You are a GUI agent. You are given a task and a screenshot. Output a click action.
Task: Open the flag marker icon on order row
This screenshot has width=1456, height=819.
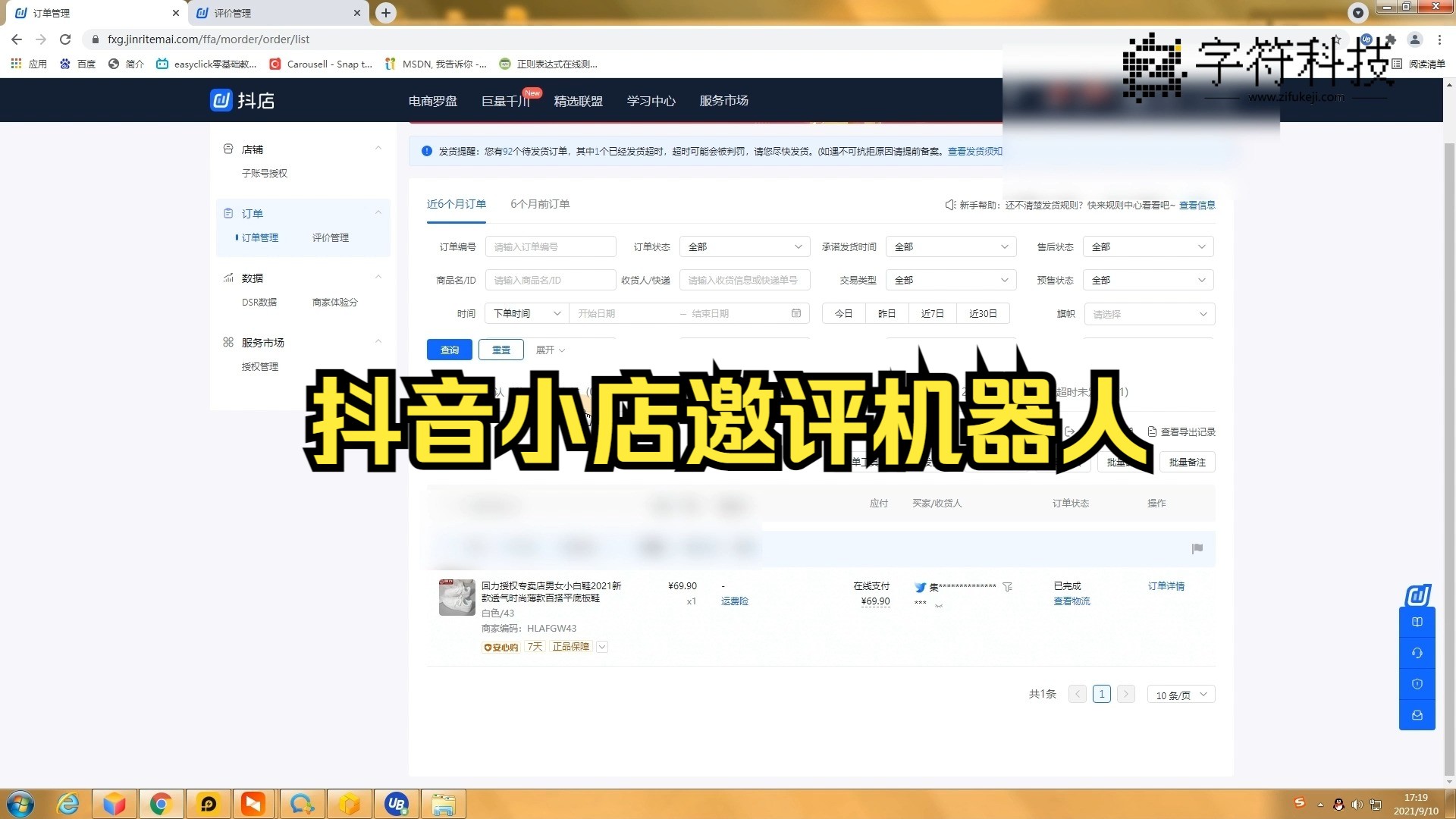tap(1197, 548)
